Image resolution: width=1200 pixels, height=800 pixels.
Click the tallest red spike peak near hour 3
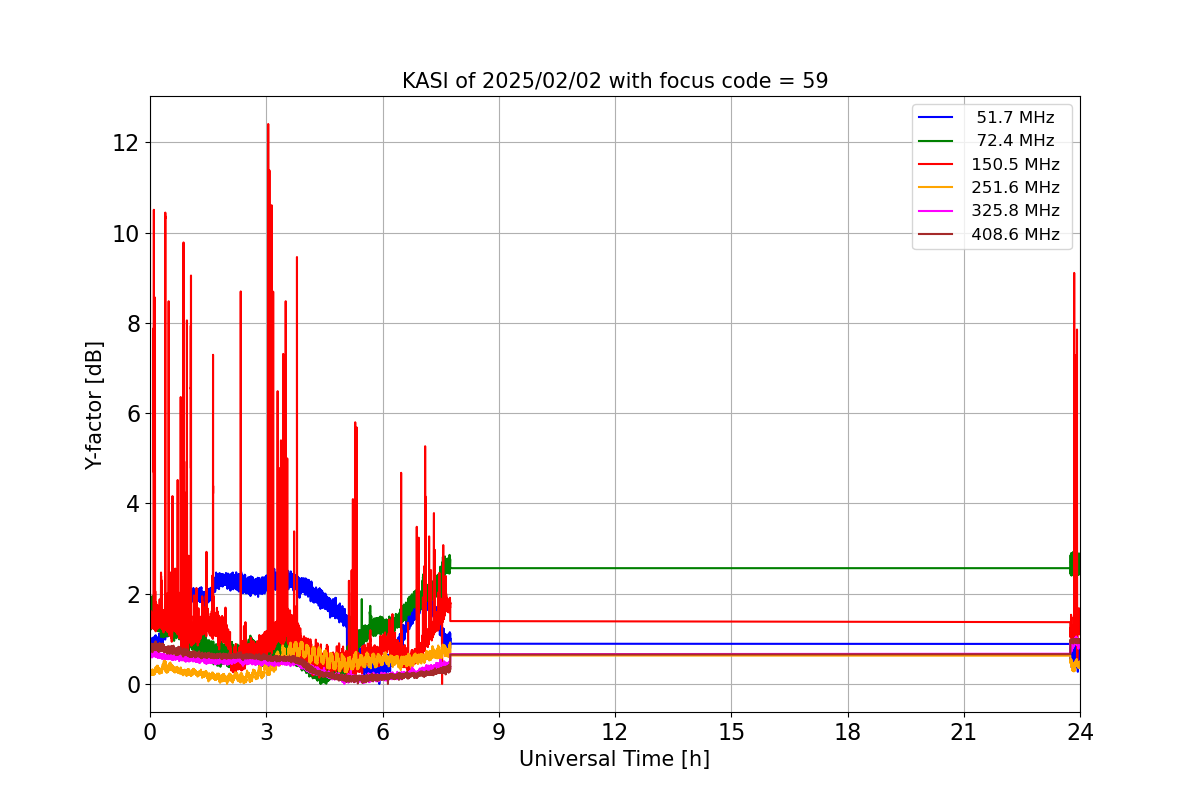tap(268, 125)
